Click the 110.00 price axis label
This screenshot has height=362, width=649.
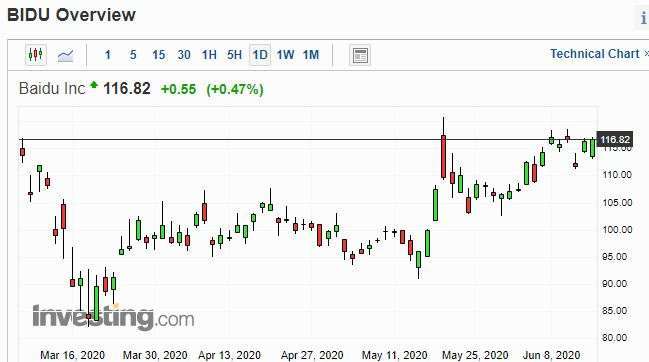click(617, 175)
